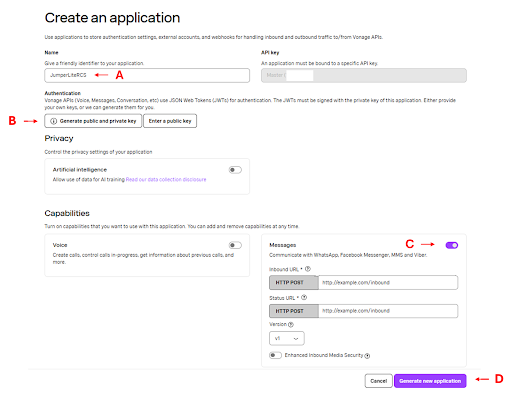
Task: Click the application Name input field
Action: [147, 75]
